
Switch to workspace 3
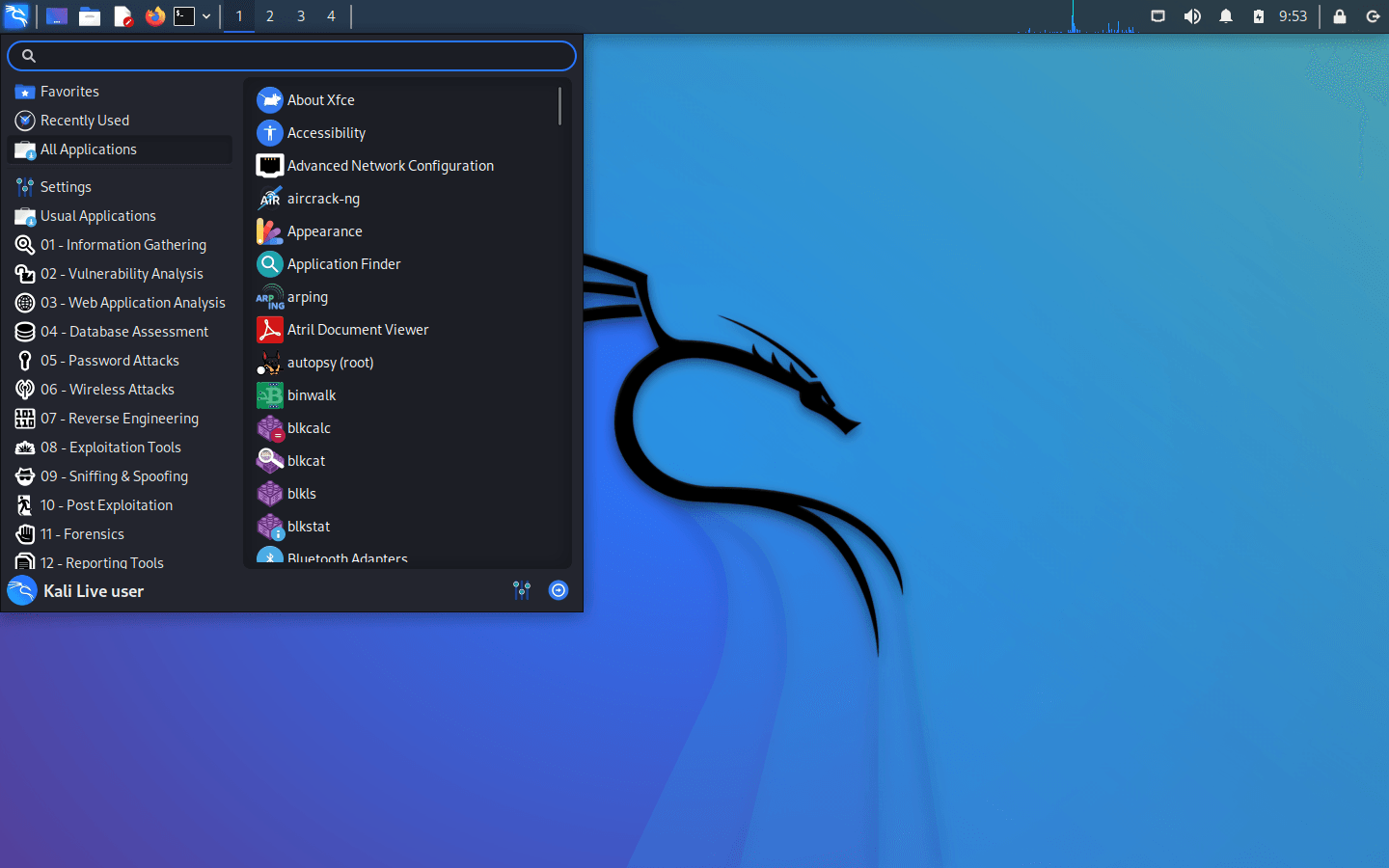pos(301,16)
